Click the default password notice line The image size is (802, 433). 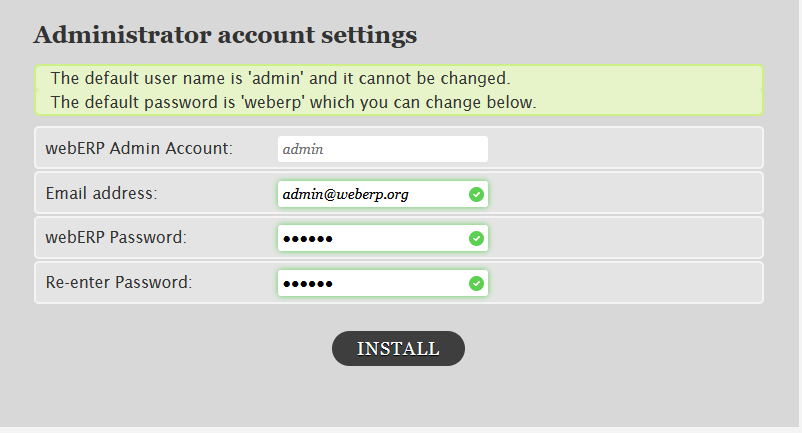coord(293,102)
